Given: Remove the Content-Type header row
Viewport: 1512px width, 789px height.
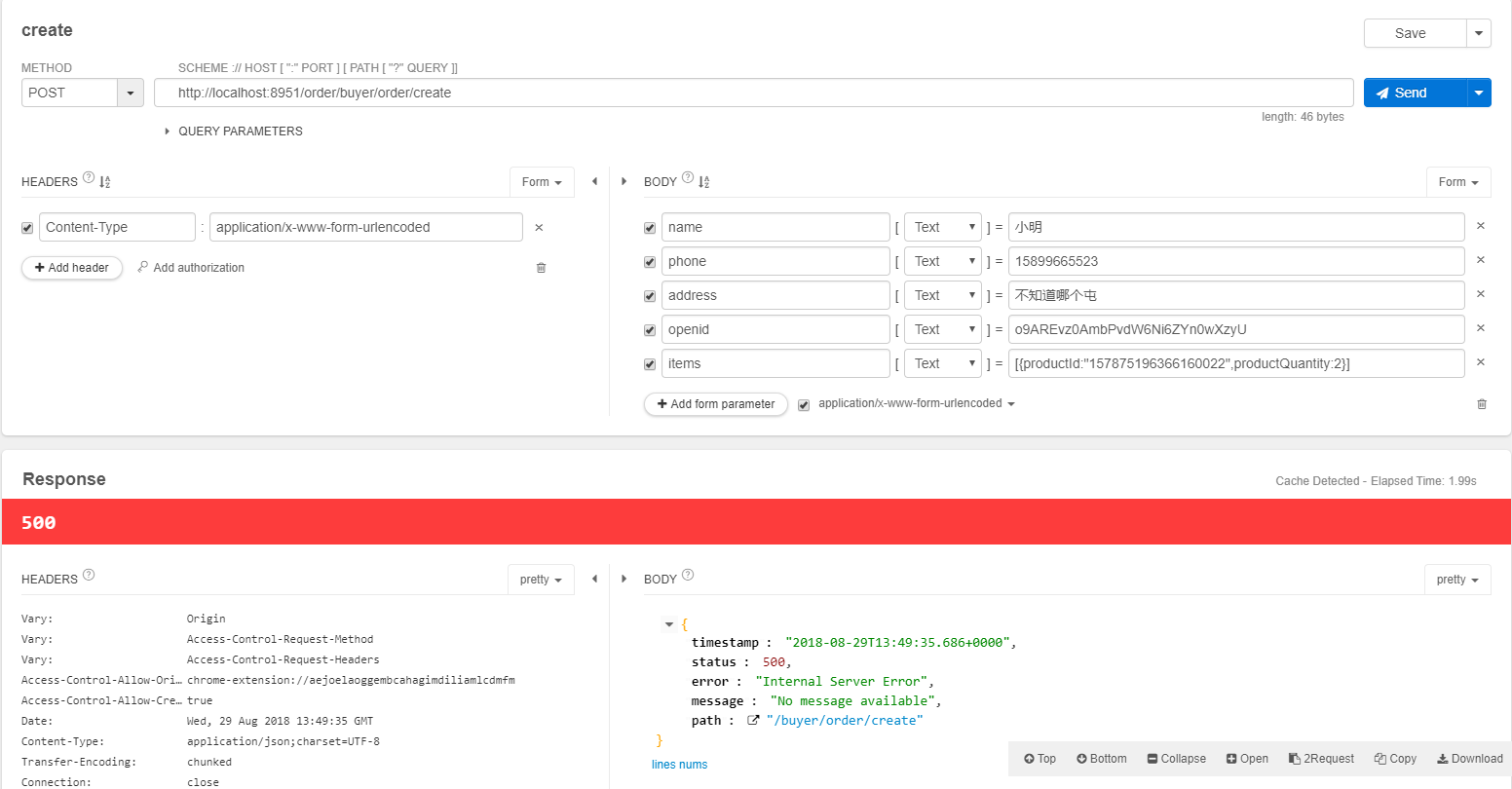Looking at the screenshot, I should [539, 227].
